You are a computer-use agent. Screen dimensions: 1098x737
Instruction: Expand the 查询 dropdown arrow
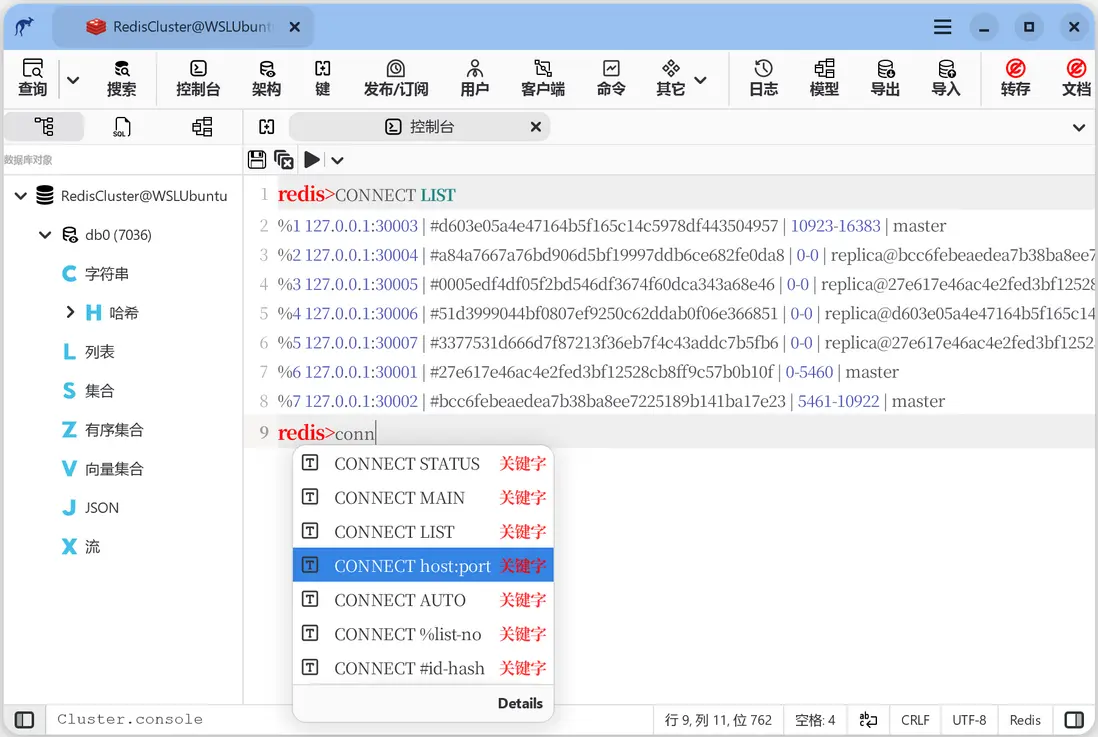click(x=73, y=79)
